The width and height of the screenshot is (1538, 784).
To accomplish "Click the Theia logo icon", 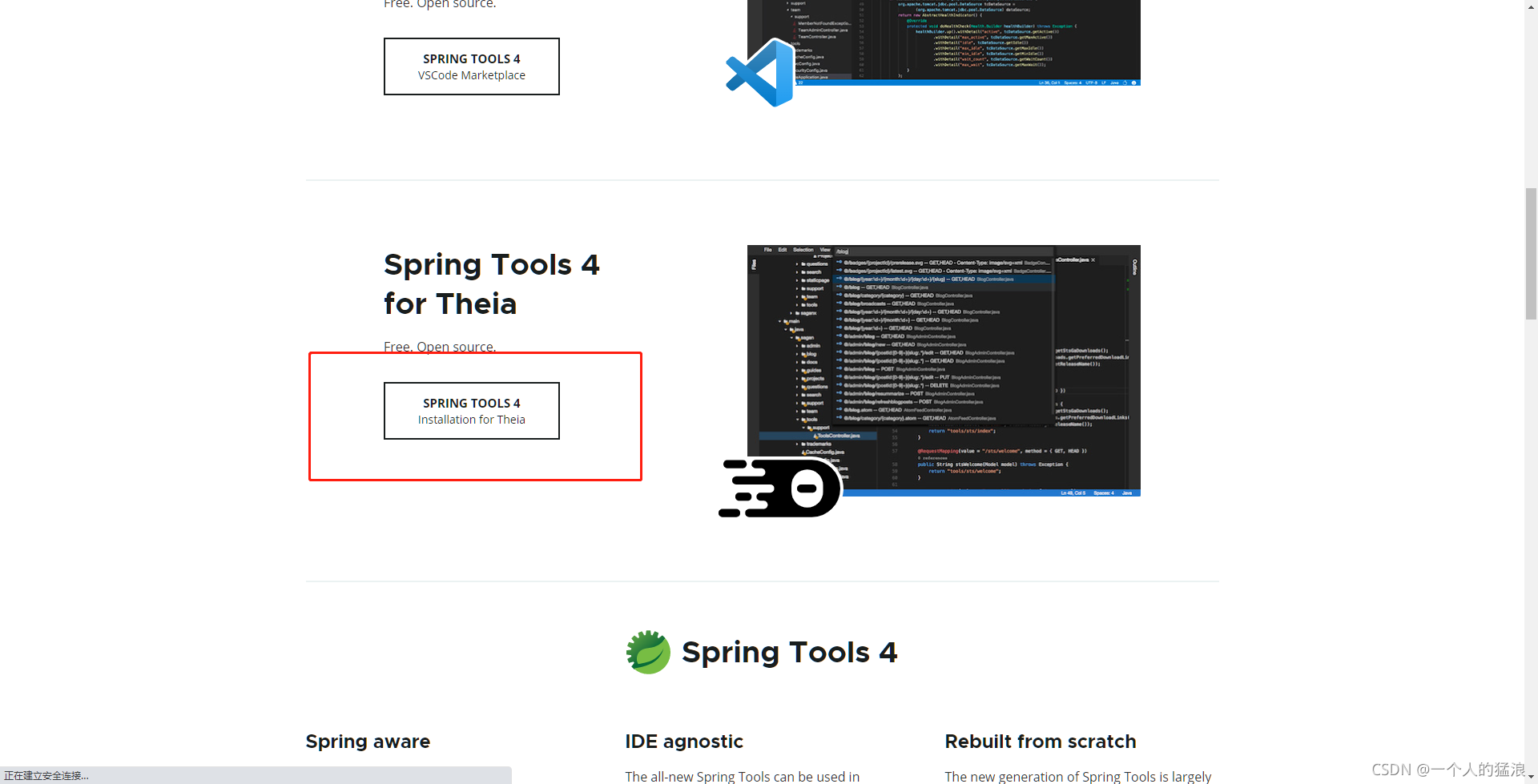I will coord(779,488).
